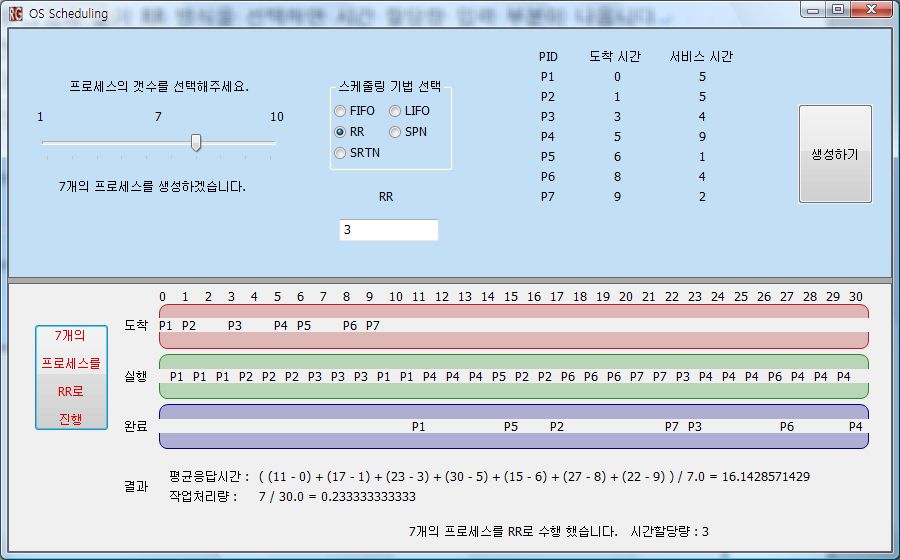Click the '7개의 프로세스를 RR로 진행' button
The width and height of the screenshot is (900, 560).
[71, 377]
